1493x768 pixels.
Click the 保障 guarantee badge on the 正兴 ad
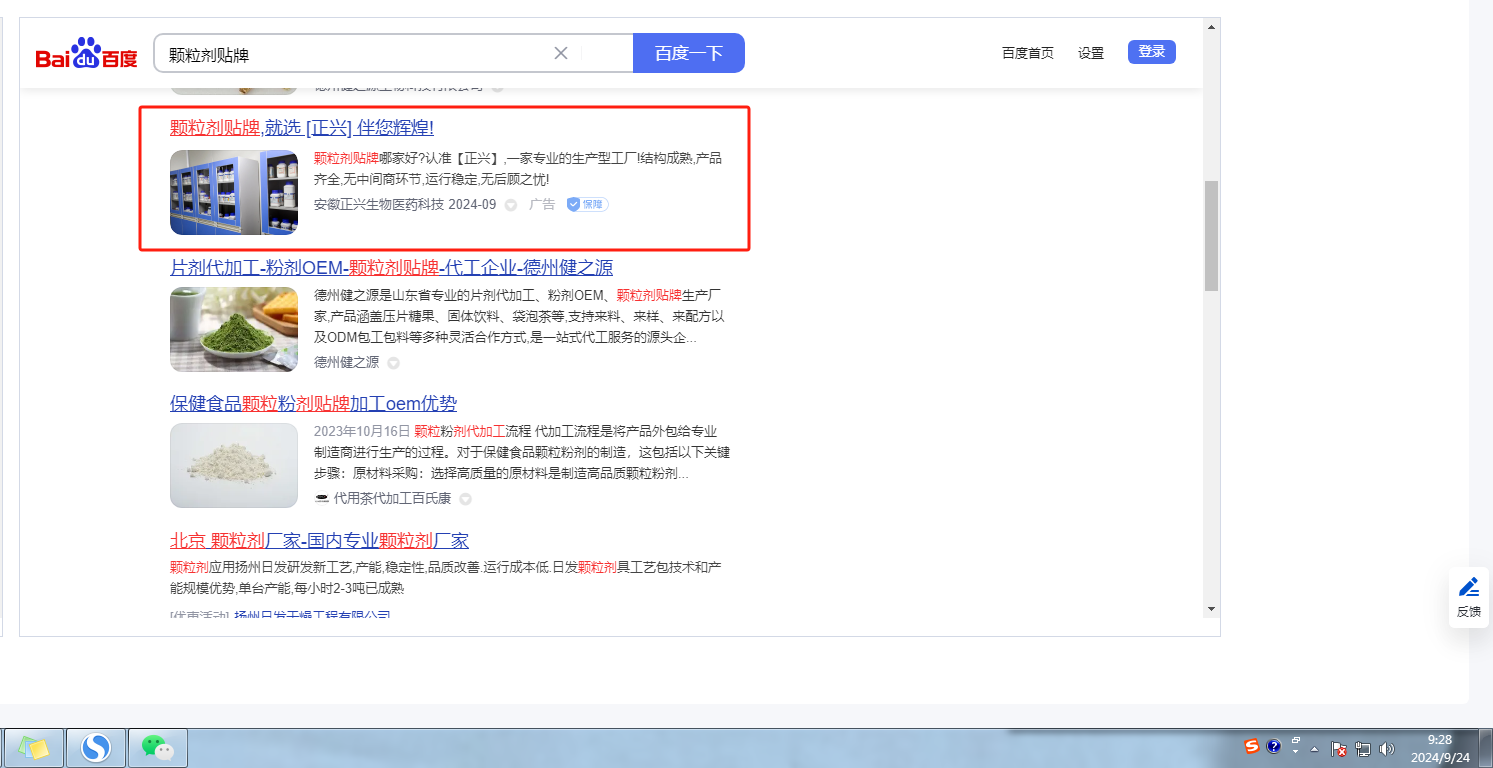(587, 204)
